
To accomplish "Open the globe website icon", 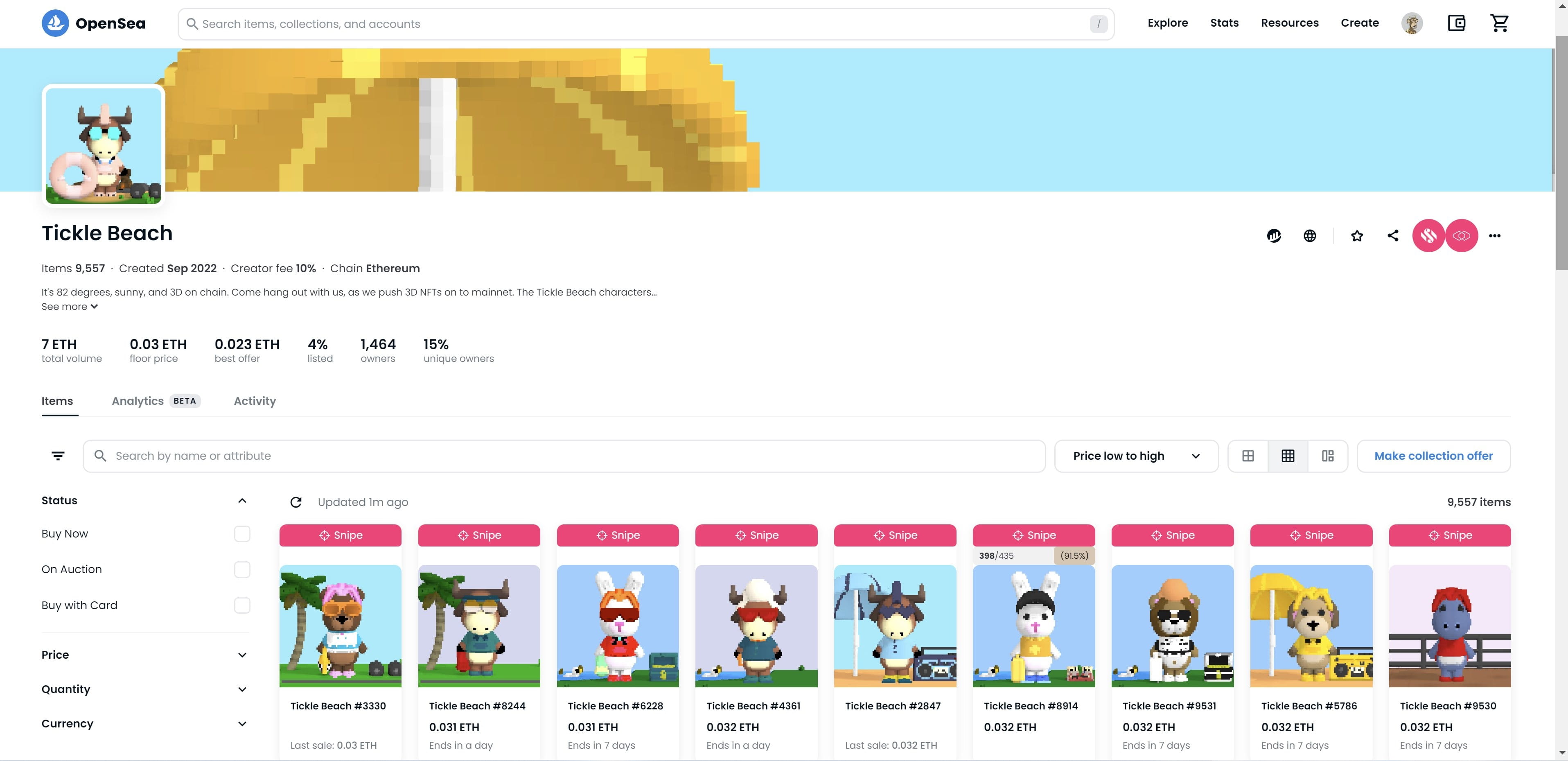I will point(1310,236).
